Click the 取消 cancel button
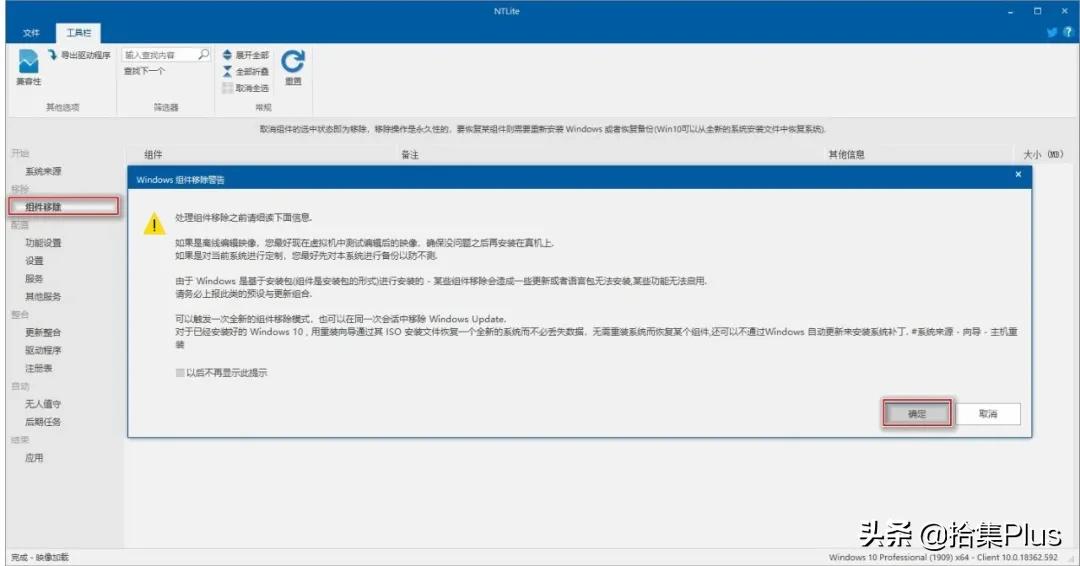Screen dimensions: 1080x566 click(988, 414)
